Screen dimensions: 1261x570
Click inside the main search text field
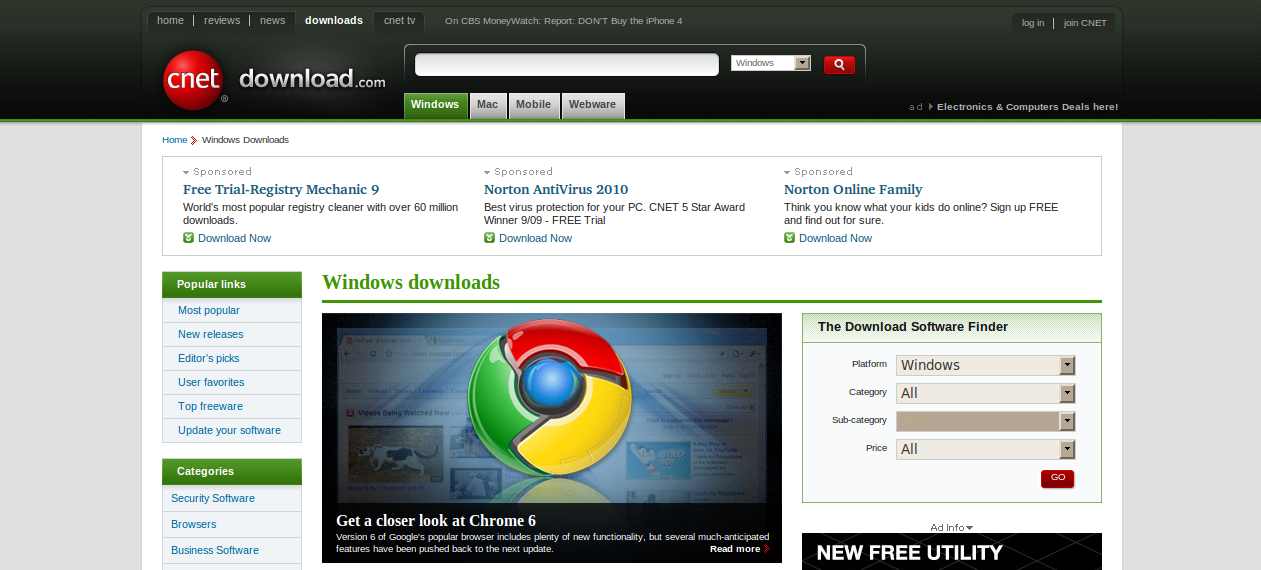pyautogui.click(x=566, y=64)
